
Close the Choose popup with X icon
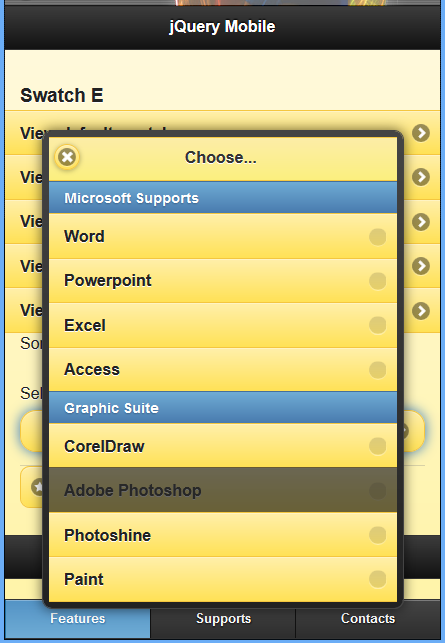click(67, 157)
